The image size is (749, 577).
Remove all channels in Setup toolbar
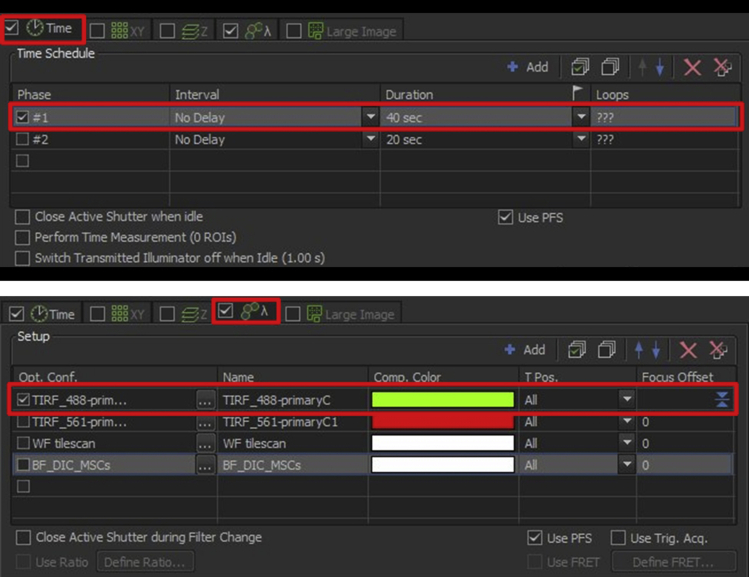[x=717, y=350]
